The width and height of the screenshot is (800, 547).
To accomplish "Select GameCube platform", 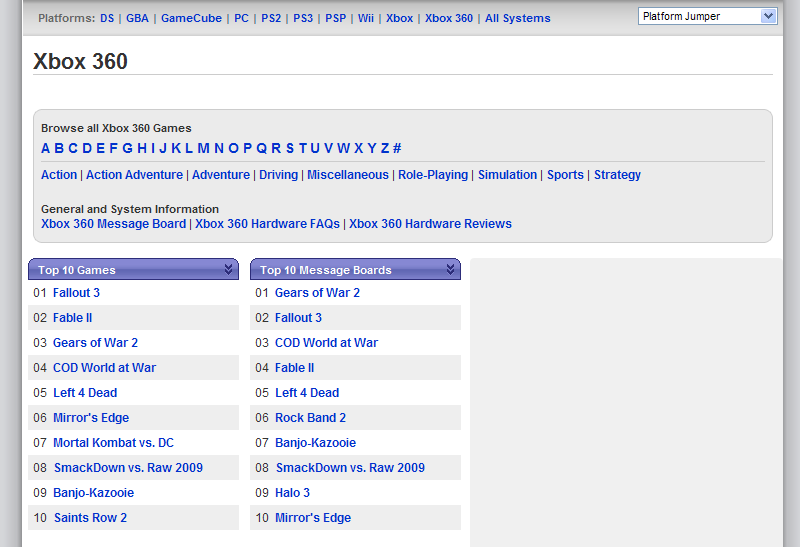I will pyautogui.click(x=191, y=18).
